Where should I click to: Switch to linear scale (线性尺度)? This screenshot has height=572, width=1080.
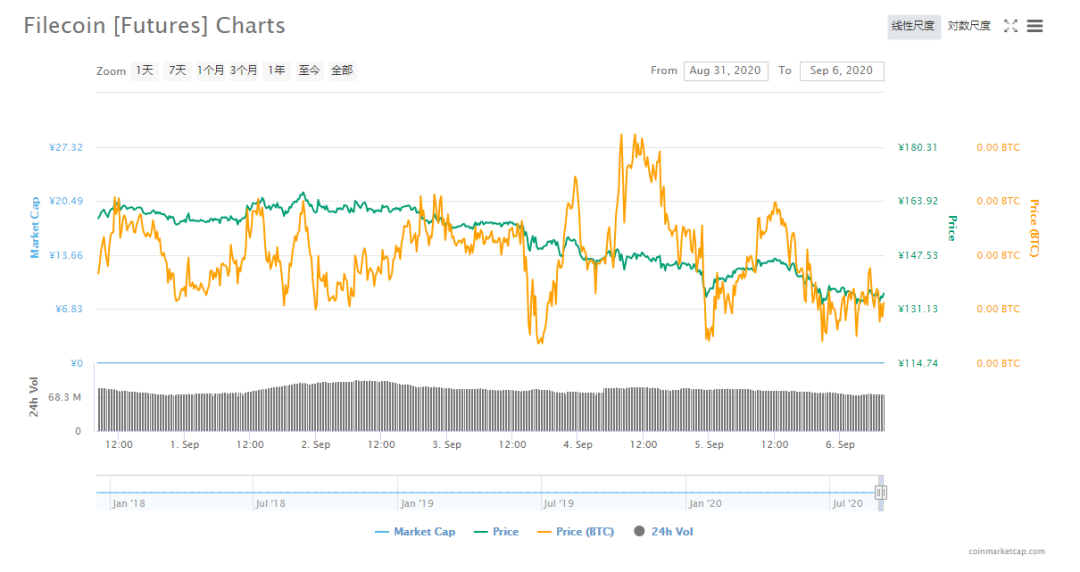[x=913, y=26]
